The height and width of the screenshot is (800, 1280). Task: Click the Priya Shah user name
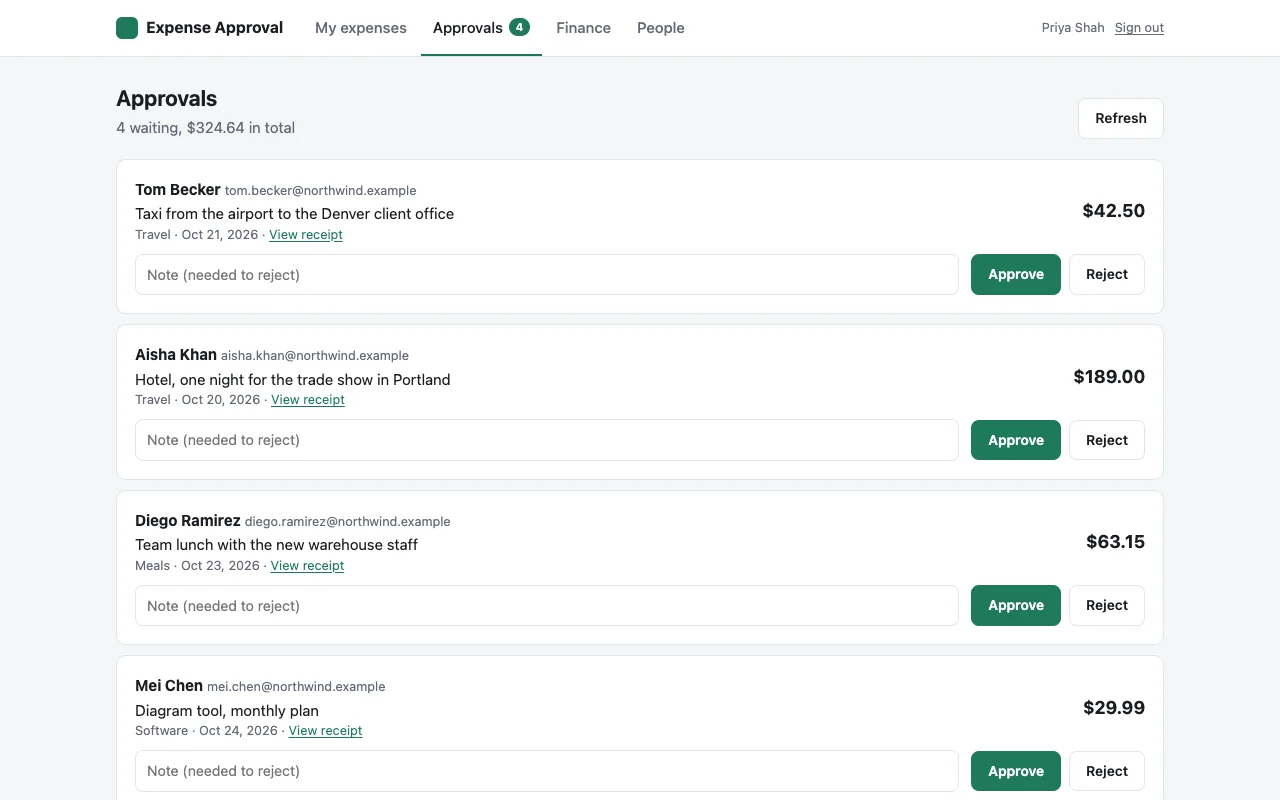(x=1073, y=28)
